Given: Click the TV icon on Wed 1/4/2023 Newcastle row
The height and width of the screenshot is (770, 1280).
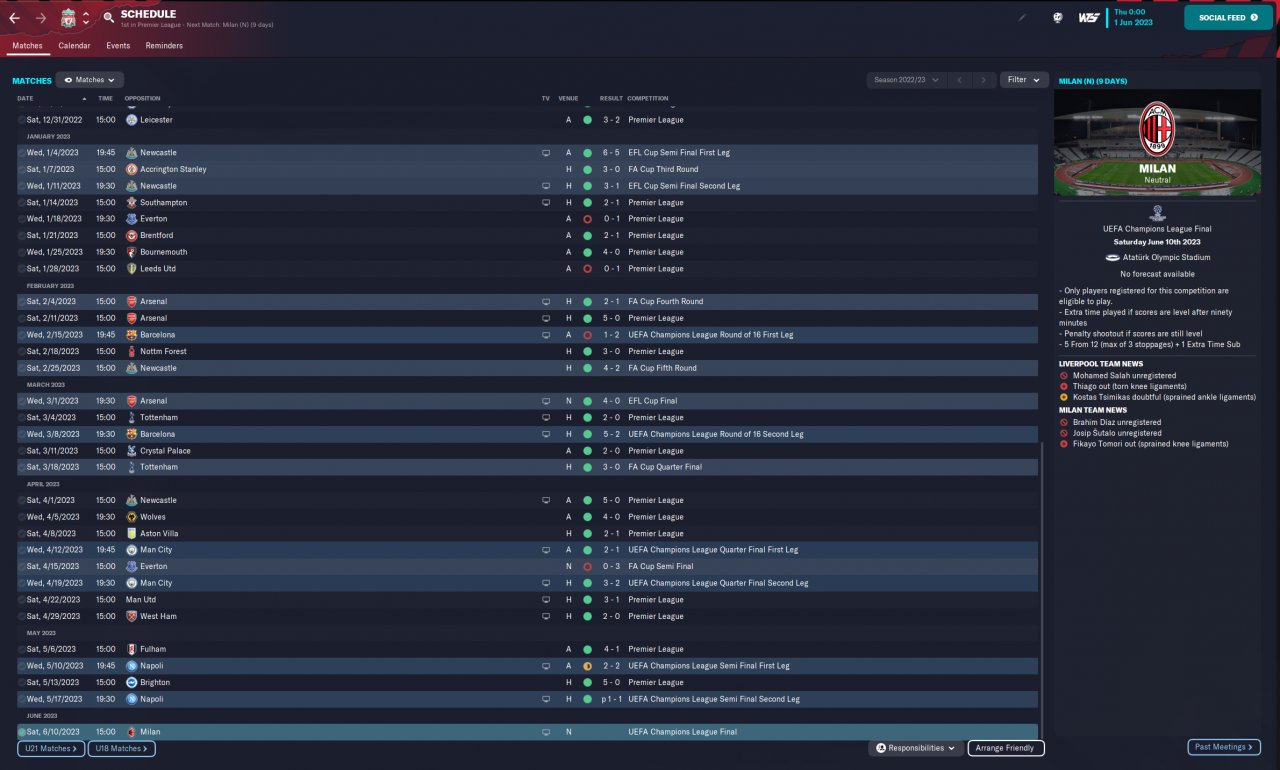Looking at the screenshot, I should click(x=546, y=153).
